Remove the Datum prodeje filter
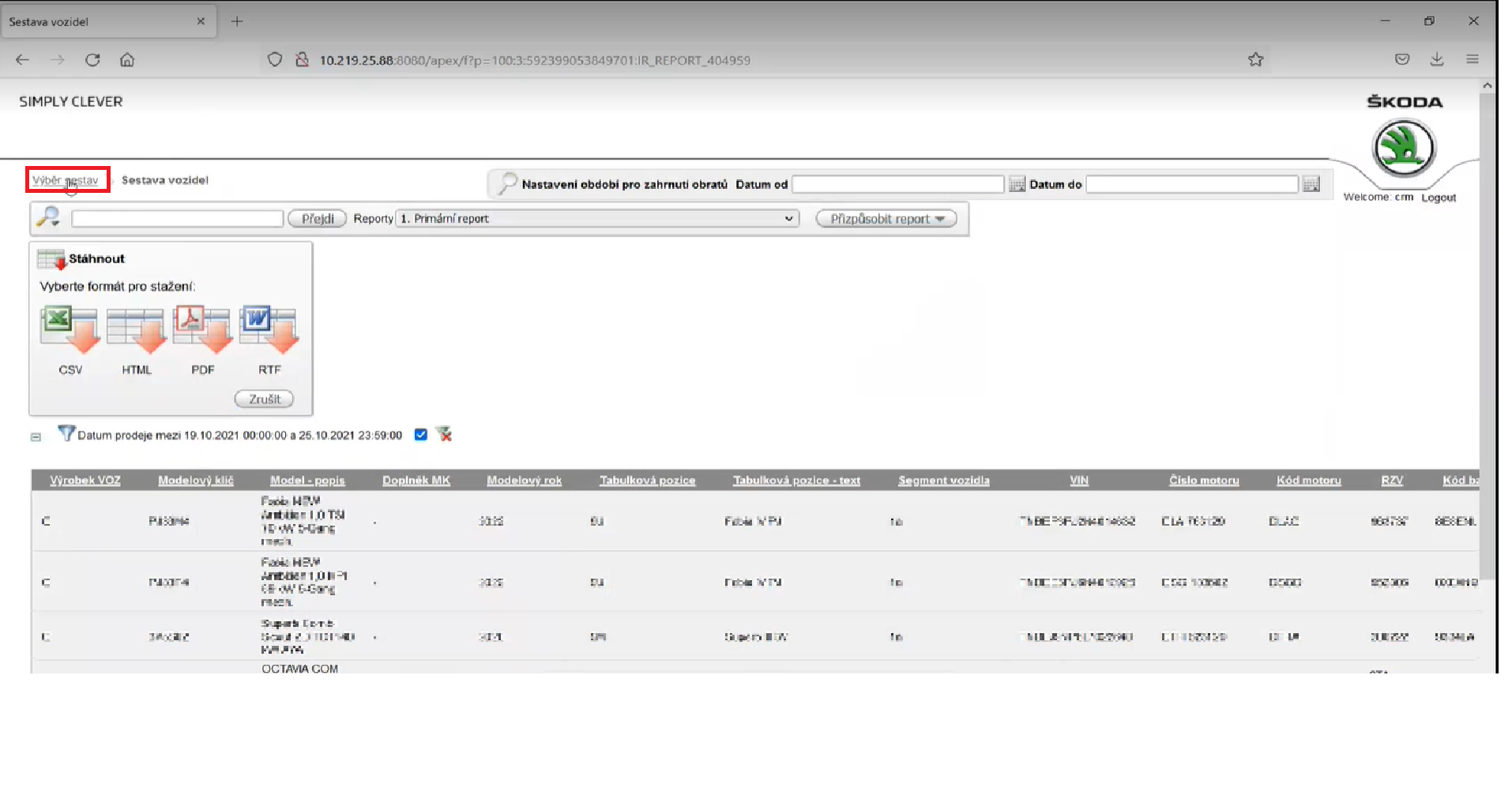Screen dimensions: 1512x811 (x=444, y=435)
